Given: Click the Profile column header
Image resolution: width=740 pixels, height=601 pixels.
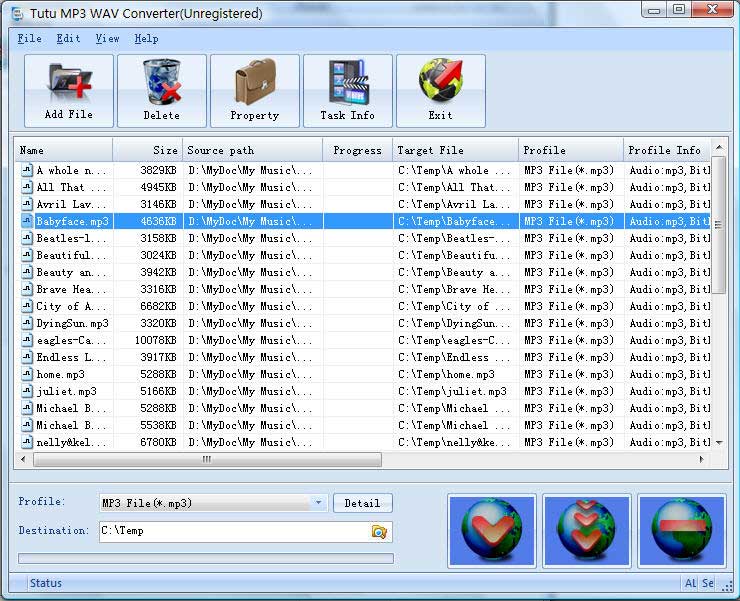Looking at the screenshot, I should 571,150.
